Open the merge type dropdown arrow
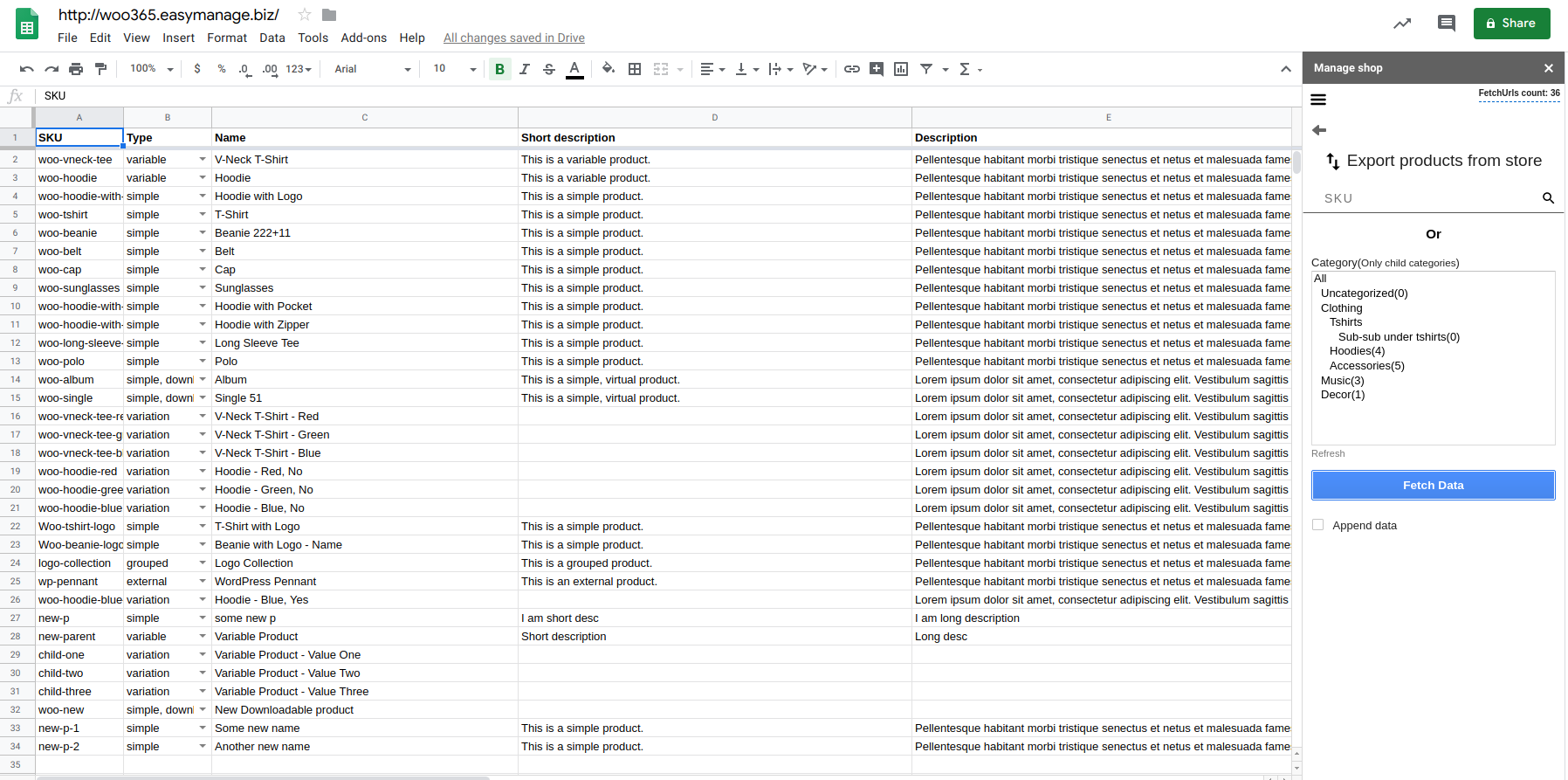 pyautogui.click(x=680, y=69)
